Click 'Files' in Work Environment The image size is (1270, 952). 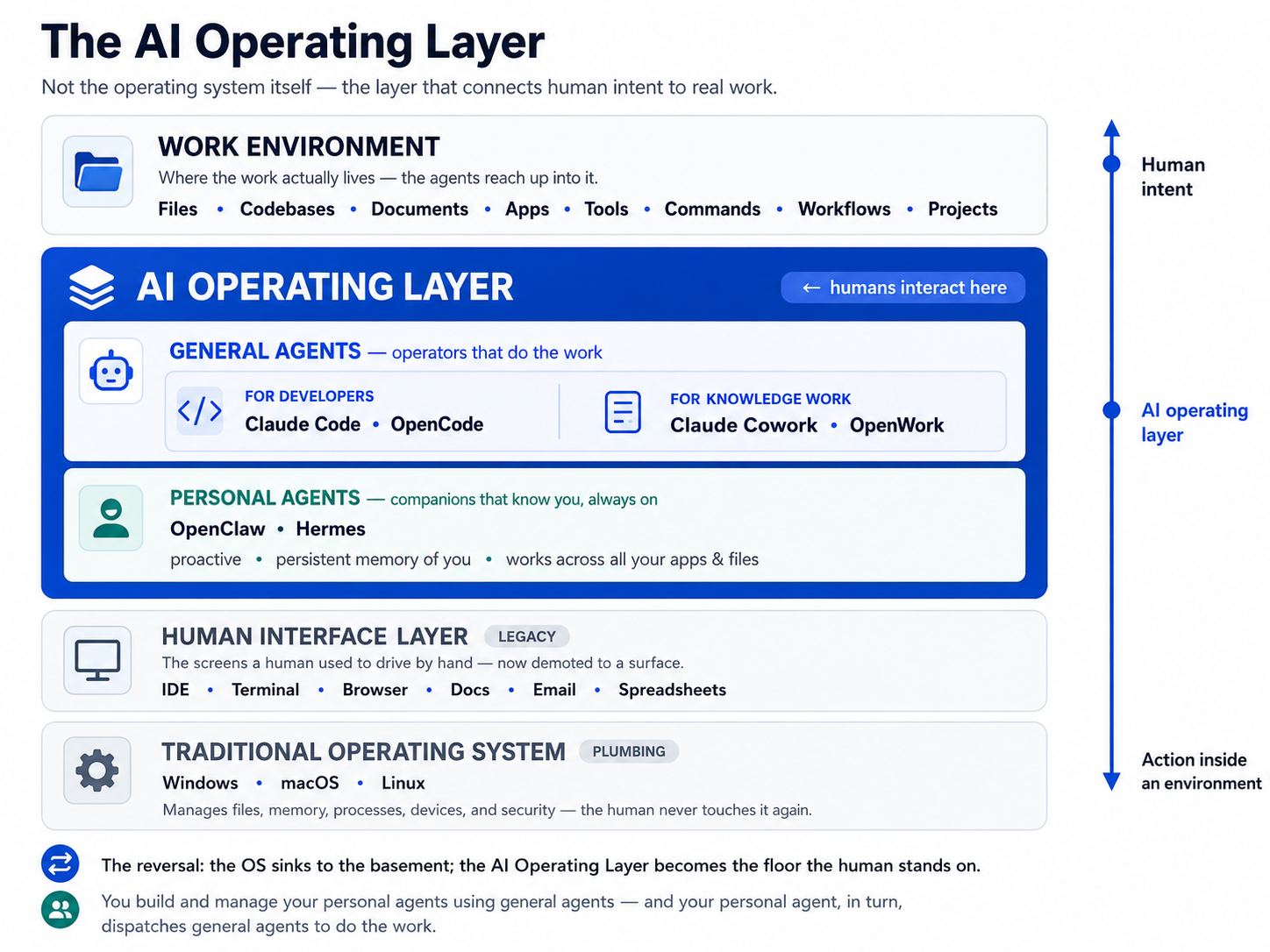pyautogui.click(x=178, y=210)
